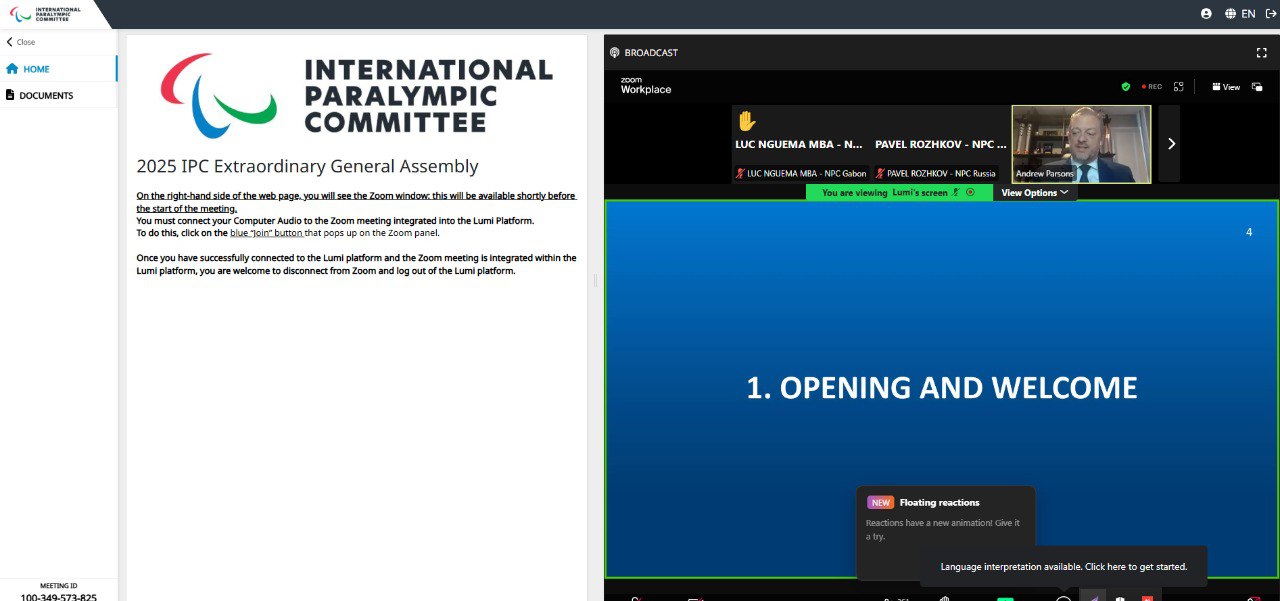Collapse the sidebar using Close
Screen dimensions: 1280x601
click(21, 42)
